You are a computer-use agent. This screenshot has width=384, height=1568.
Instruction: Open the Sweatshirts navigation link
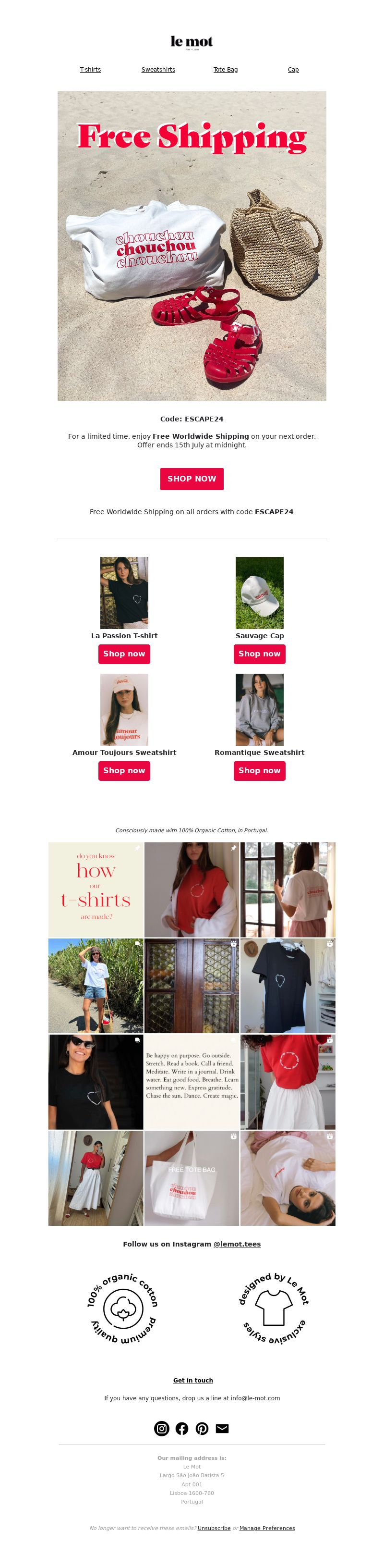158,69
